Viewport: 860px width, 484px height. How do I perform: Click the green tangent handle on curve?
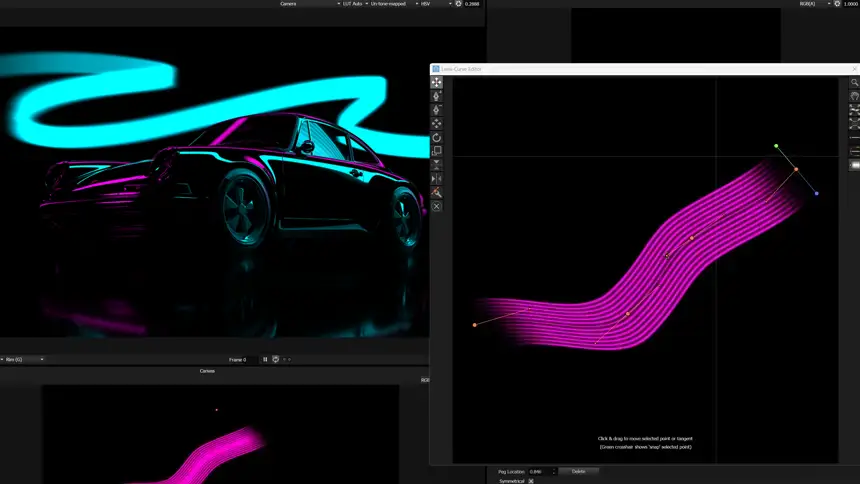776,146
